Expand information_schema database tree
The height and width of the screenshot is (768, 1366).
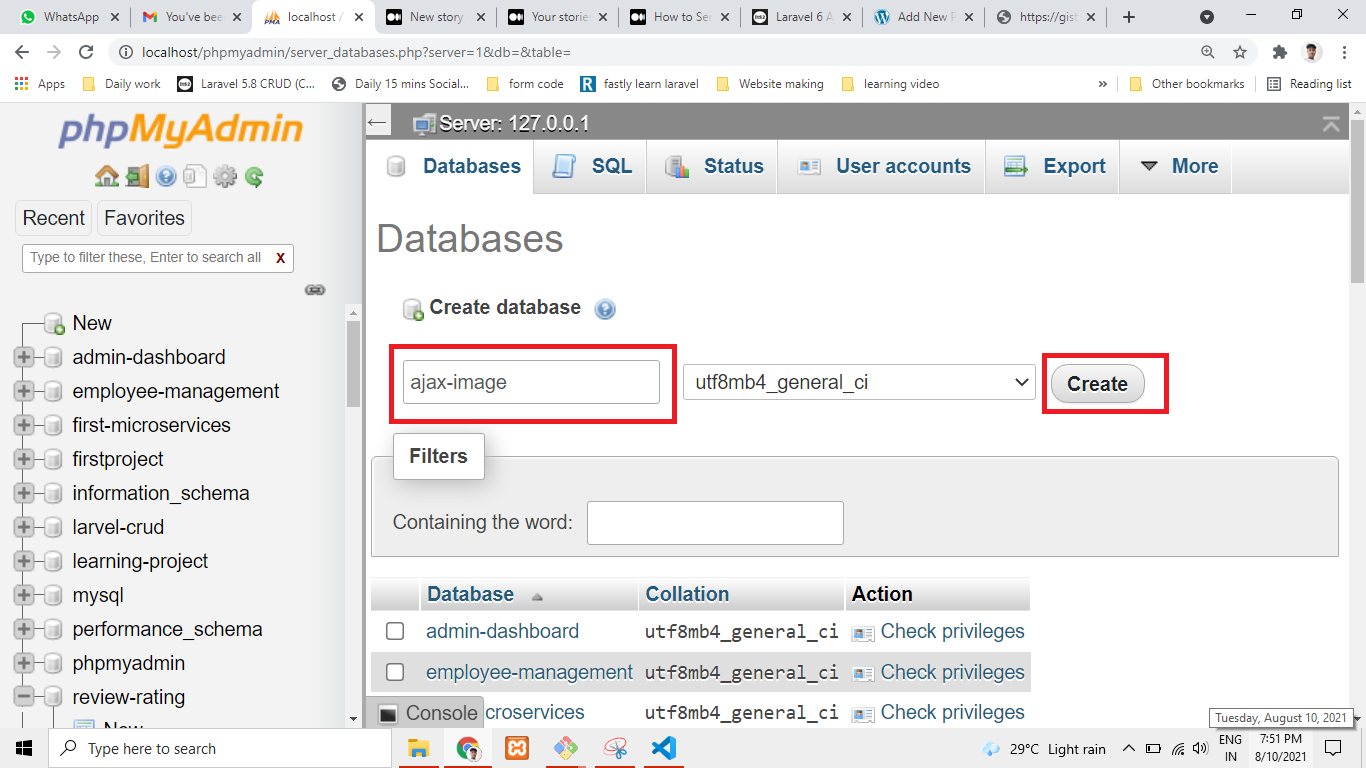(24, 493)
